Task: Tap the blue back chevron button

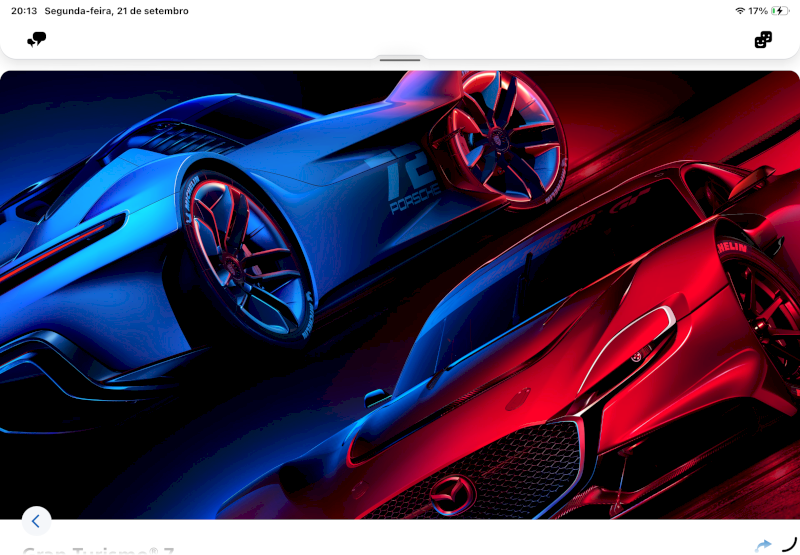Action: pyautogui.click(x=36, y=521)
